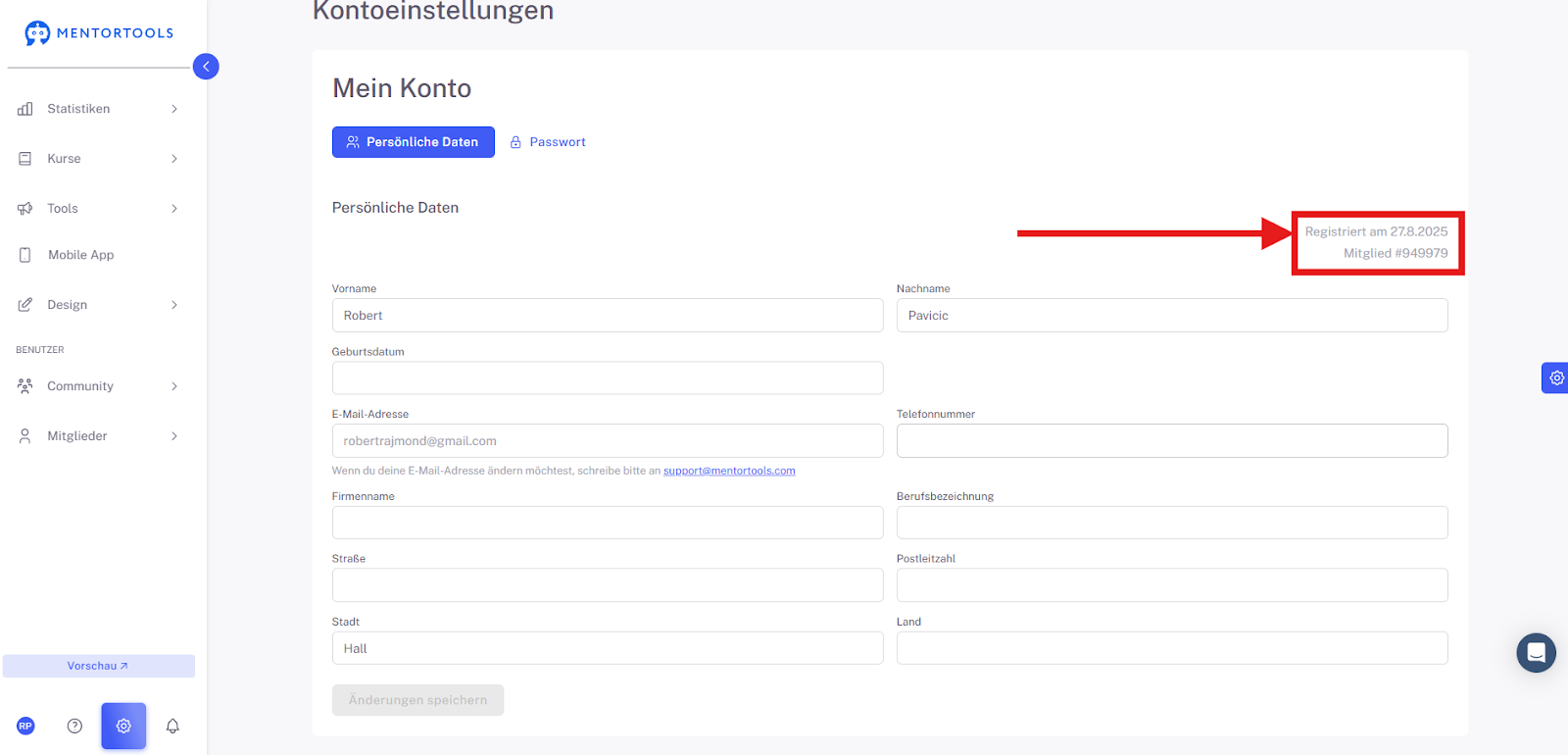Click the Kontoeinstellungen page title

433,11
